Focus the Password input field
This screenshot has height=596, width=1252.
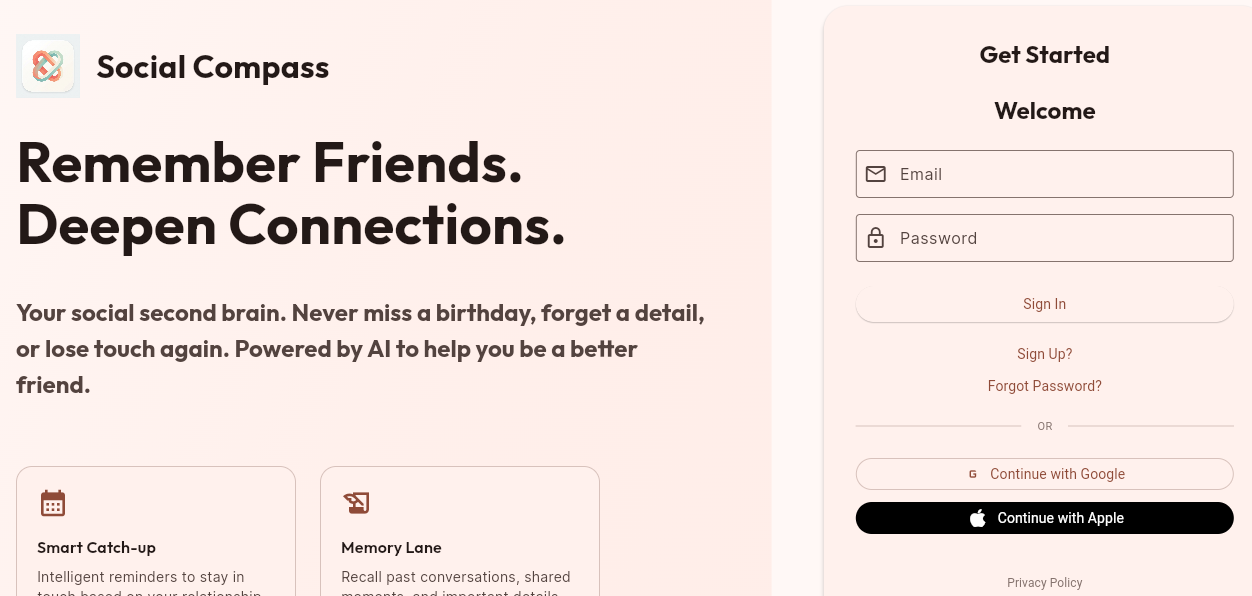coord(1060,238)
